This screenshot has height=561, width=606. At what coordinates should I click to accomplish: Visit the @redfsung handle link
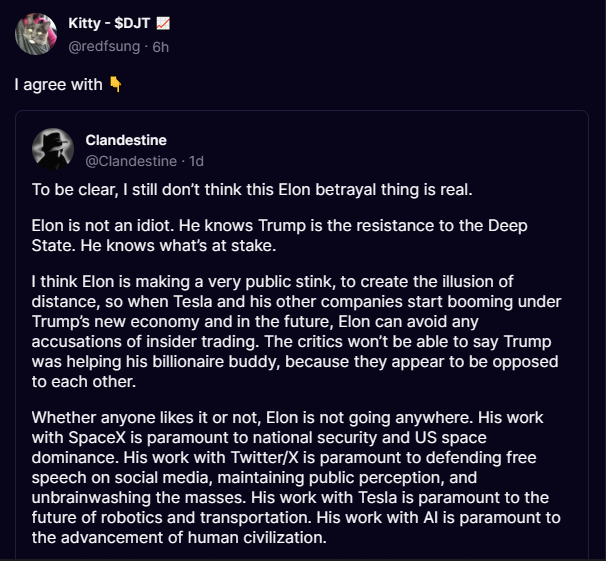coord(106,46)
